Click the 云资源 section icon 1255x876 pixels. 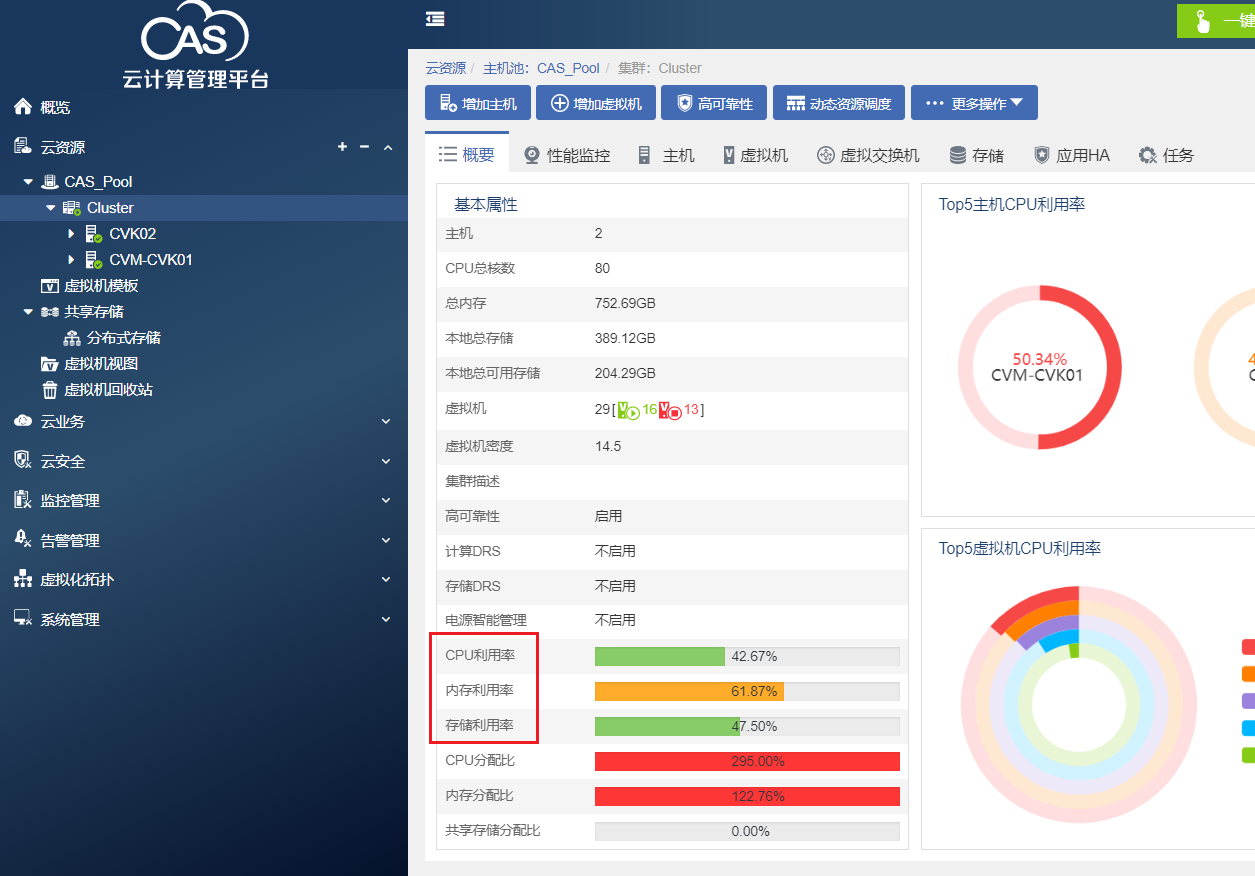pyautogui.click(x=23, y=147)
